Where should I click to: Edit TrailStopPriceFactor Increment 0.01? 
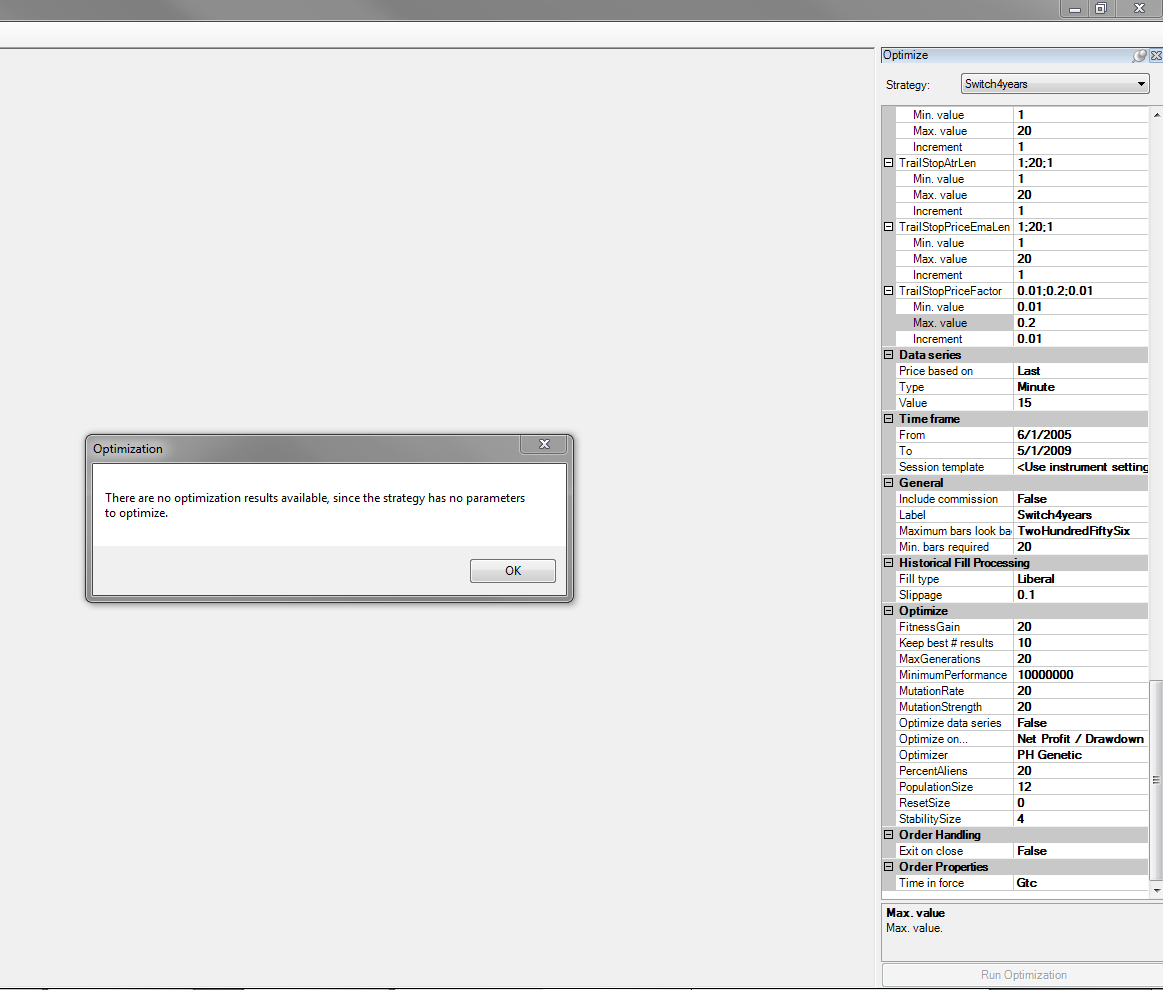pos(1081,339)
